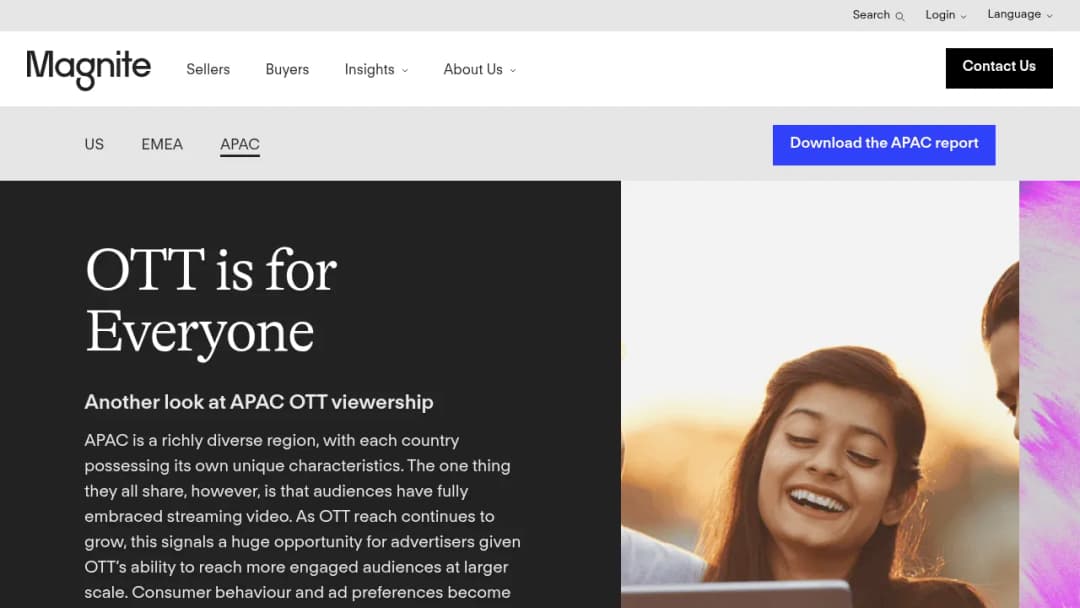
Task: Click the search magnifier icon
Action: point(900,16)
